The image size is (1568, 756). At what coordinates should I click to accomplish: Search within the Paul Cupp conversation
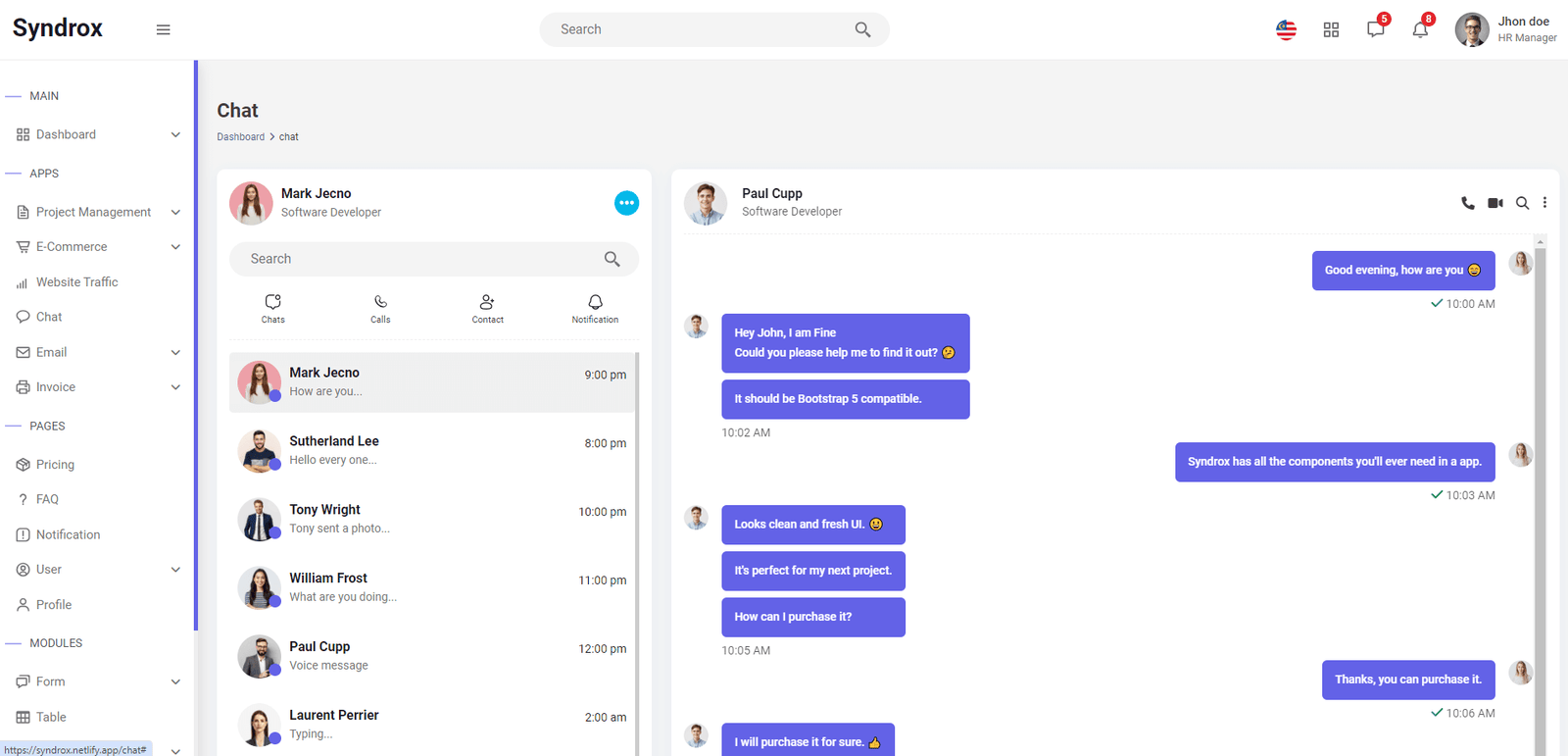coord(1522,203)
